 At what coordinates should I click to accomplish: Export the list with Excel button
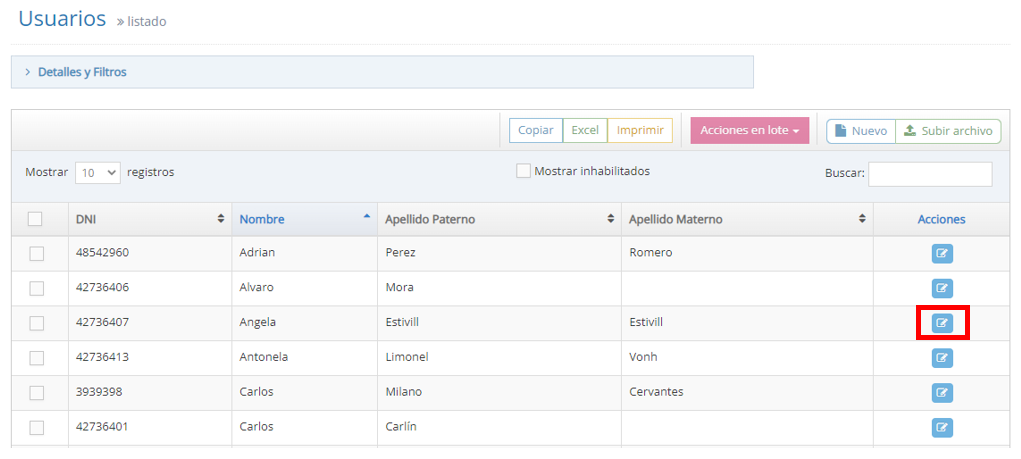point(584,131)
